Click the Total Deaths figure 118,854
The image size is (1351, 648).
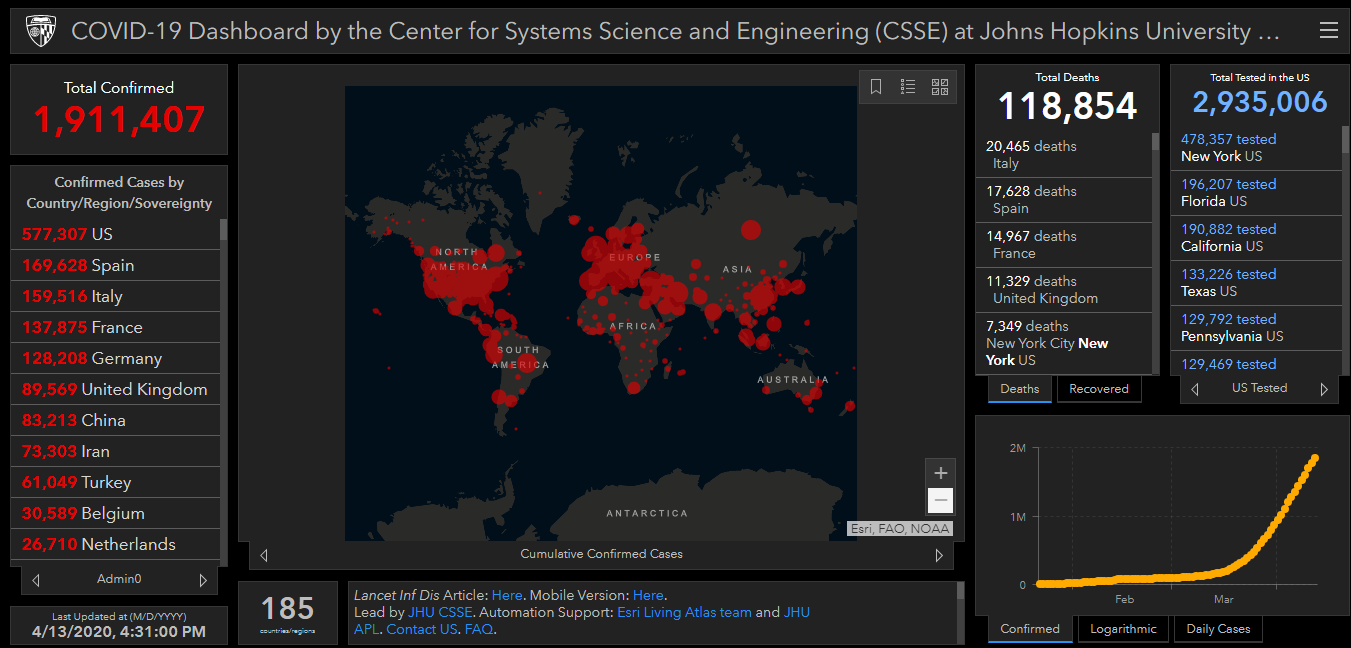[x=1068, y=106]
